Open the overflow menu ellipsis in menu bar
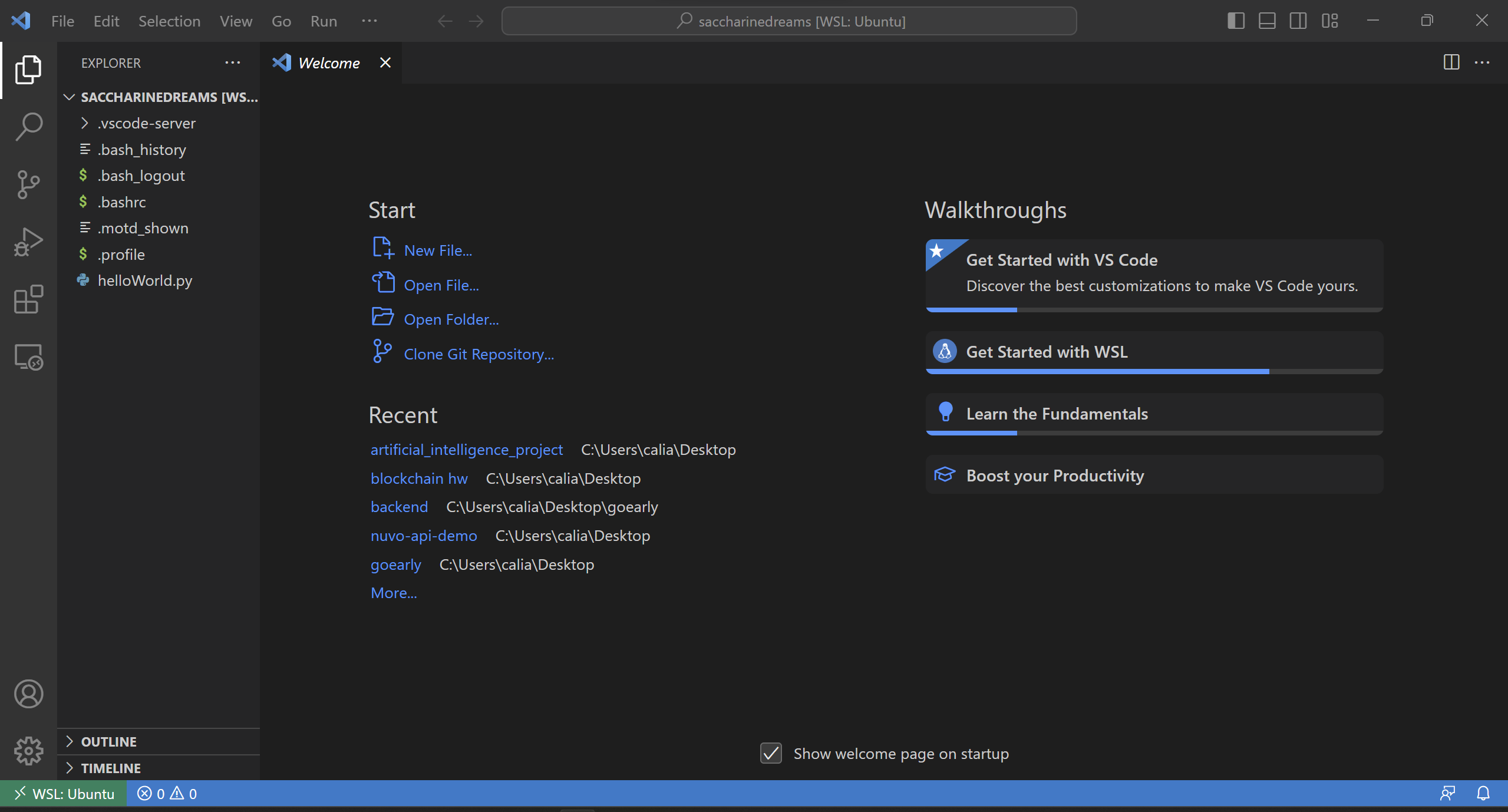Screen dimensions: 1508x812 tap(369, 21)
